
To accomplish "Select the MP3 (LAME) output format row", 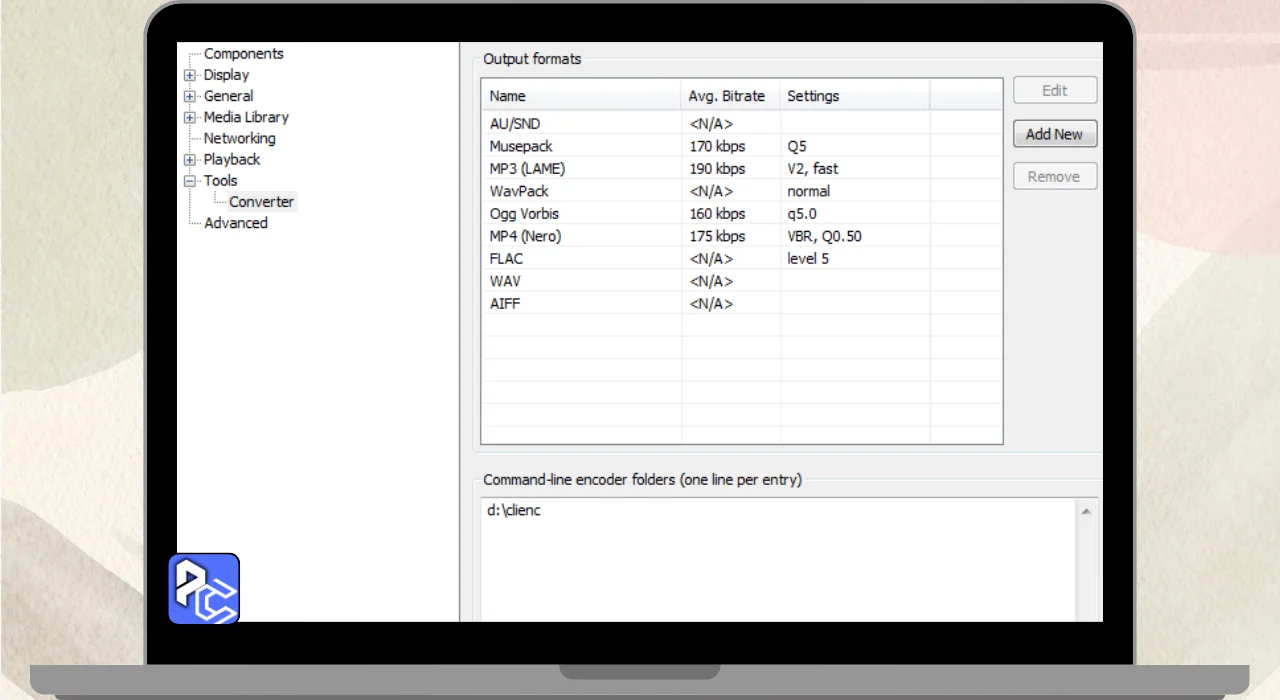I will [741, 169].
